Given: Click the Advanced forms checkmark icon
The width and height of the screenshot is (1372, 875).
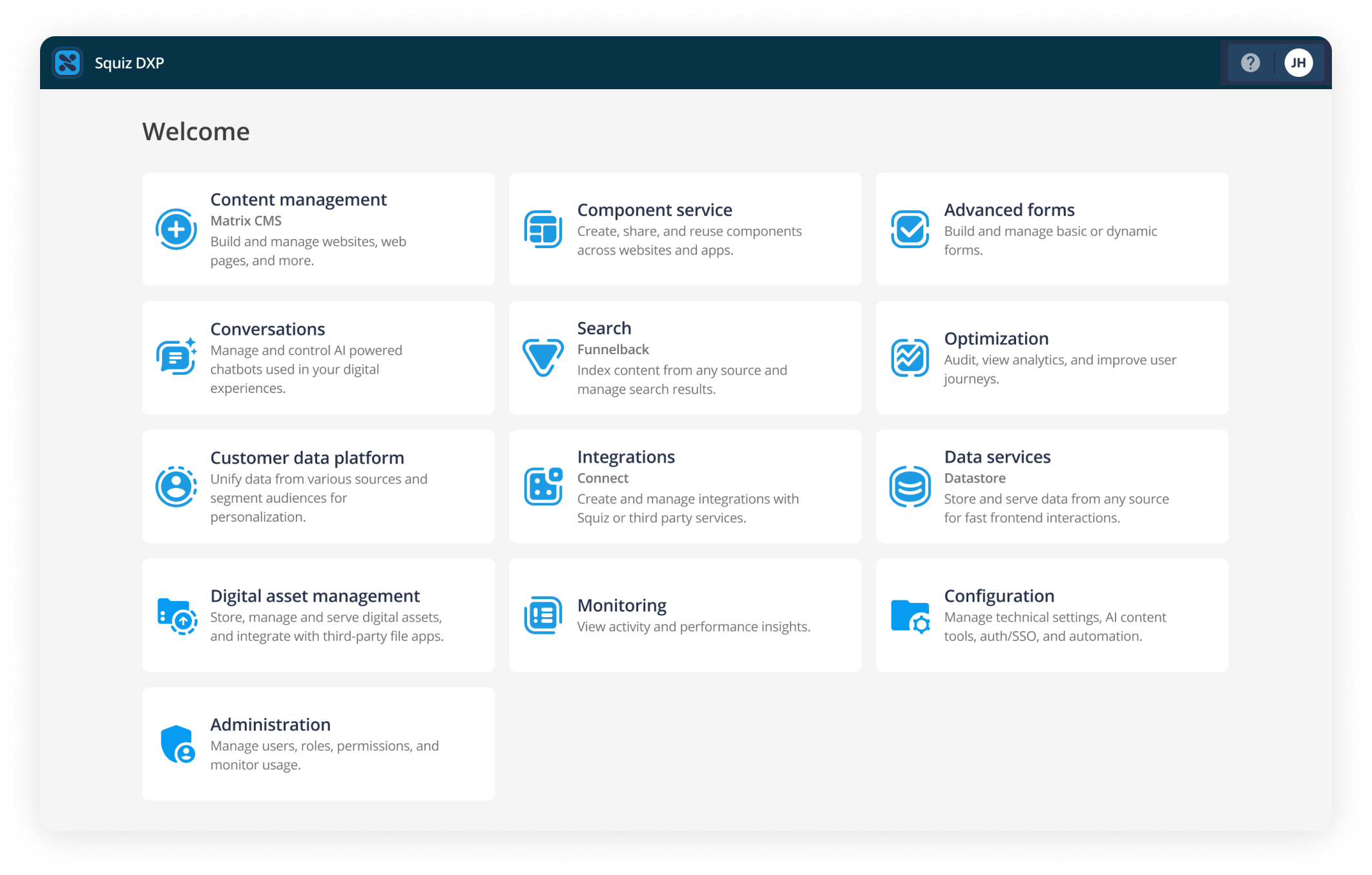Looking at the screenshot, I should 909,229.
